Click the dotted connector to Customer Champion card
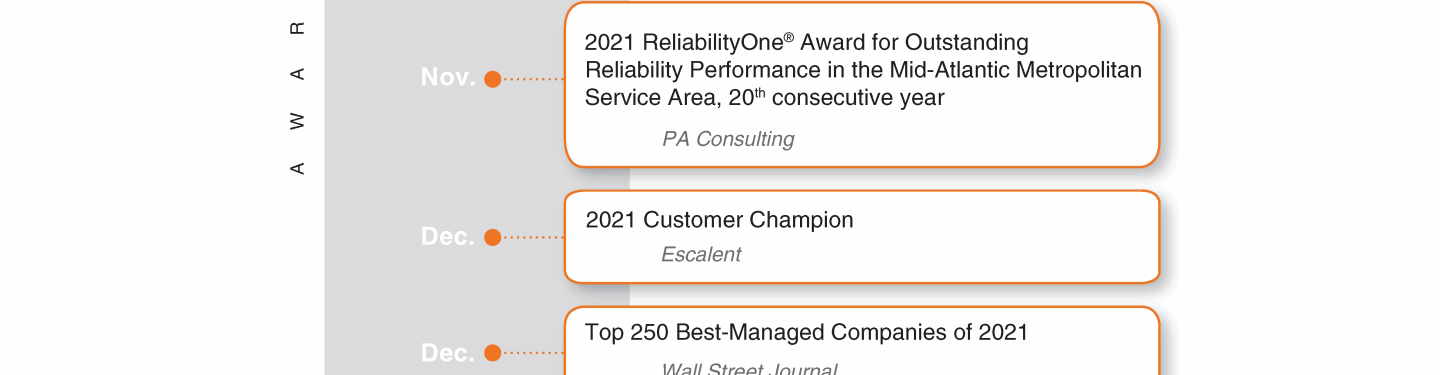The image size is (1440, 375). click(533, 237)
